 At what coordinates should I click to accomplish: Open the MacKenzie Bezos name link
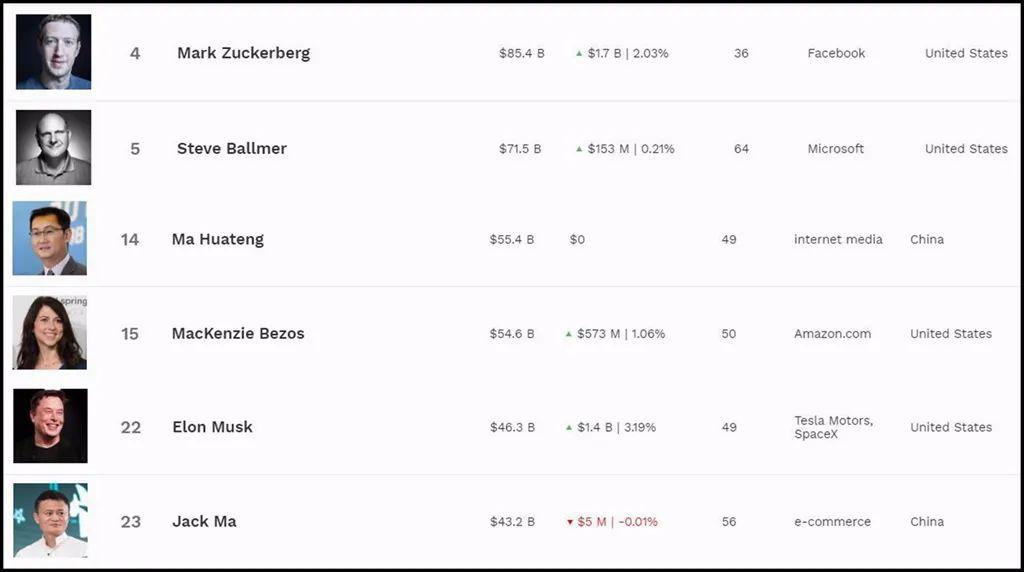pyautogui.click(x=238, y=333)
